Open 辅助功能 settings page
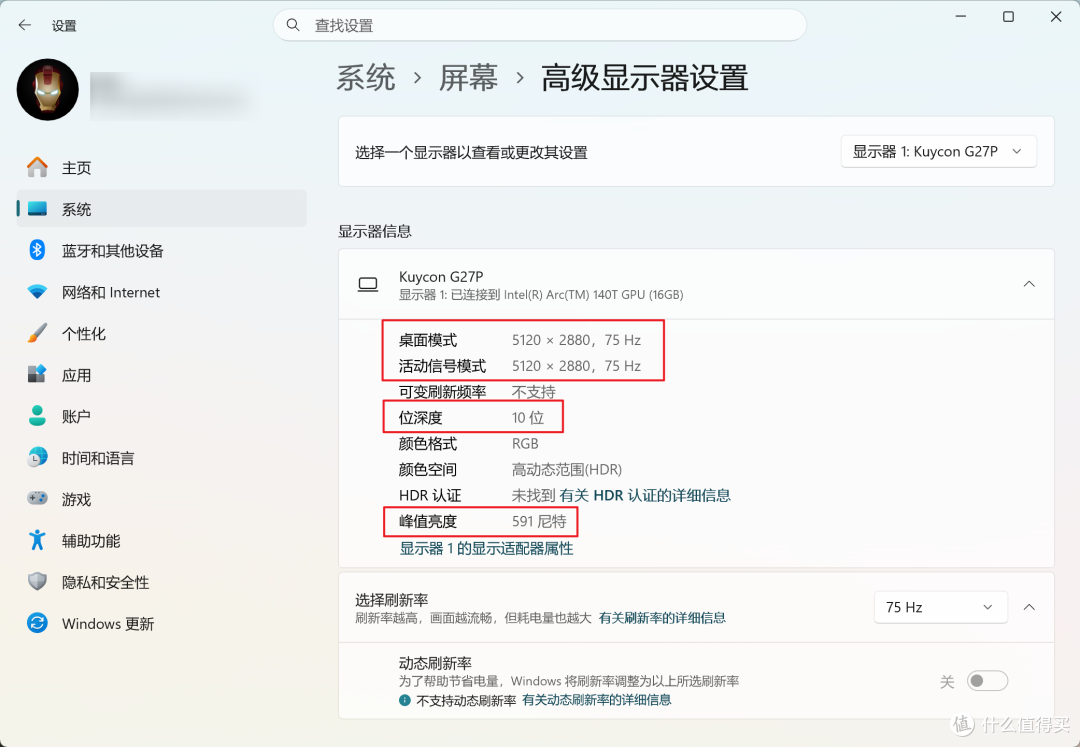Screen dimensions: 1080x747 pyautogui.click(x=161, y=540)
